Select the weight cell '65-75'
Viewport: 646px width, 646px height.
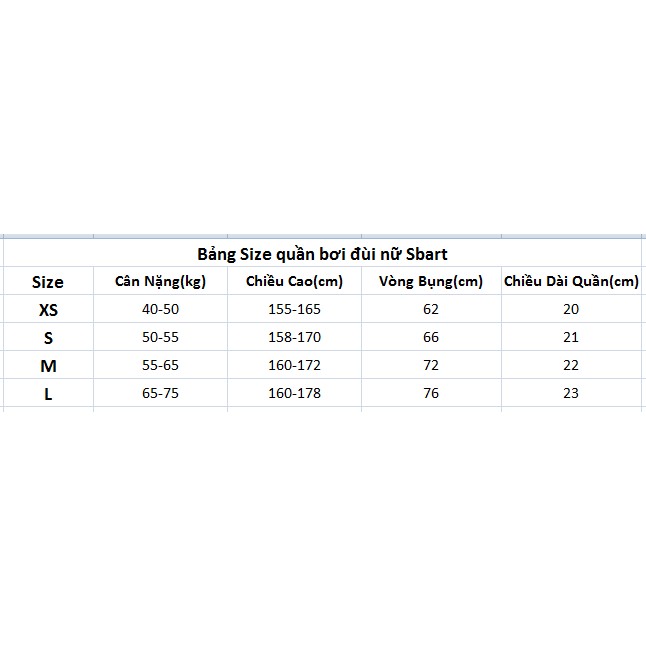pyautogui.click(x=160, y=394)
